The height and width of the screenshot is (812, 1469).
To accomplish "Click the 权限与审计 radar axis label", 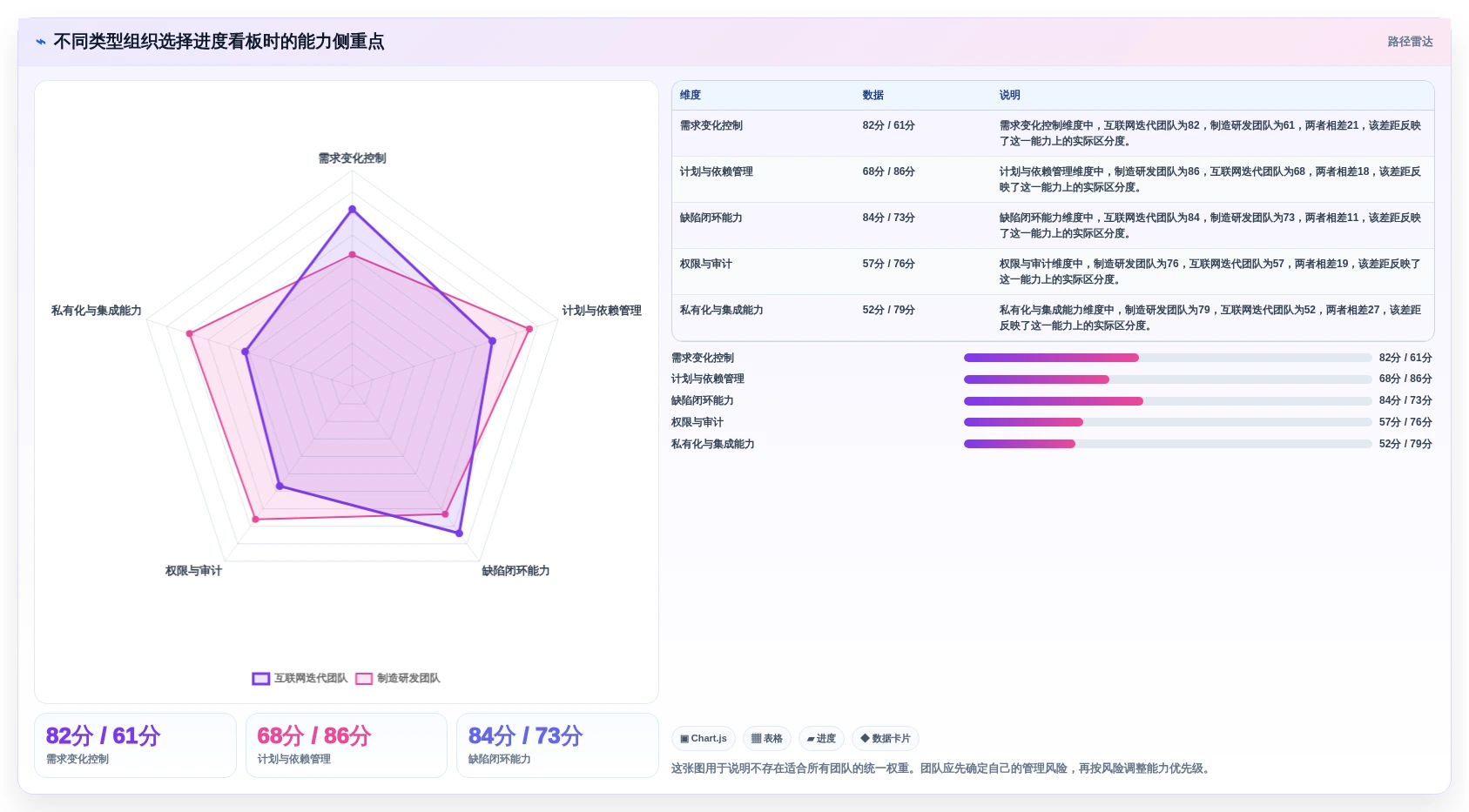I will (193, 571).
